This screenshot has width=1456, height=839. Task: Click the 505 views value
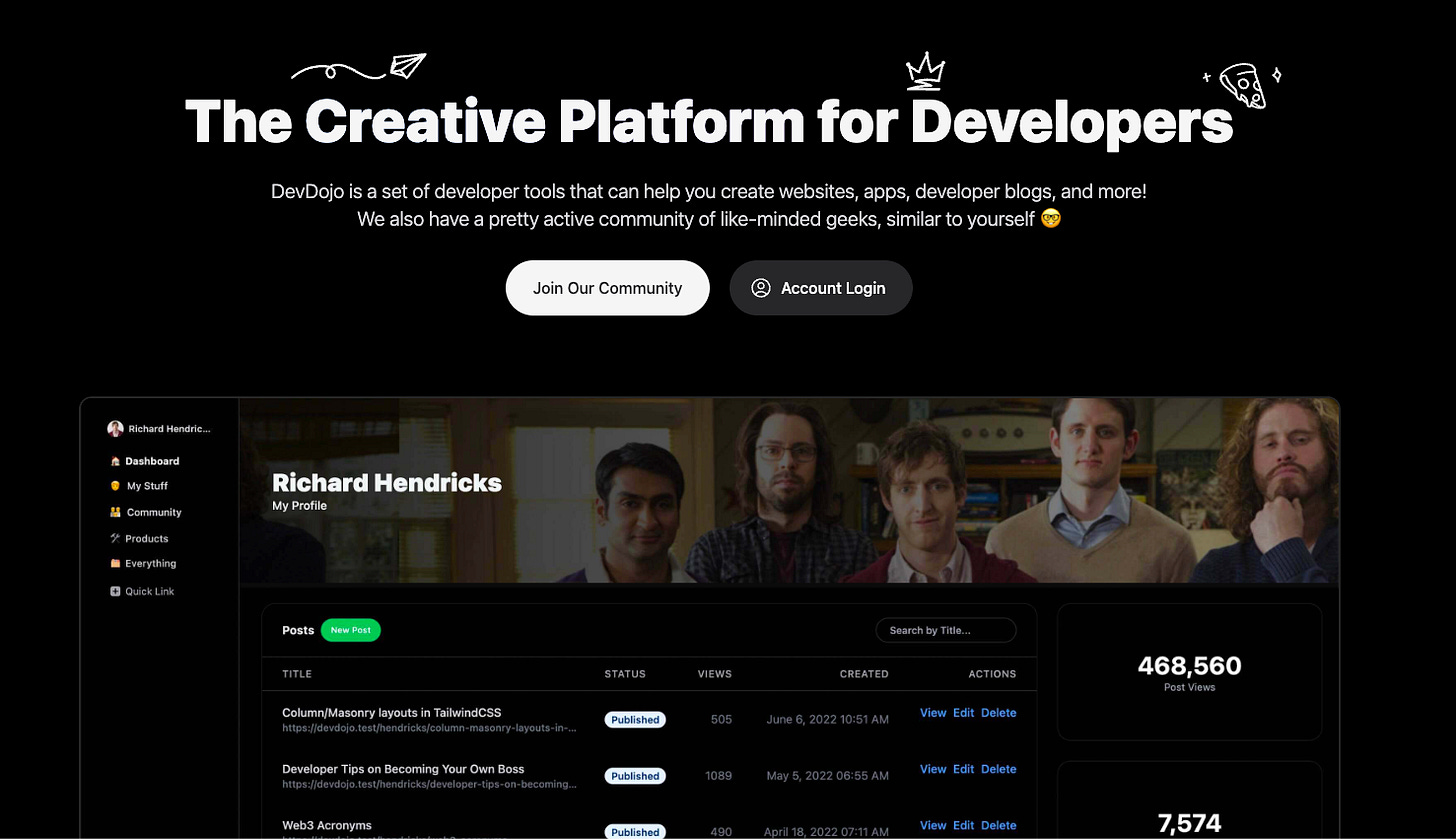click(721, 720)
